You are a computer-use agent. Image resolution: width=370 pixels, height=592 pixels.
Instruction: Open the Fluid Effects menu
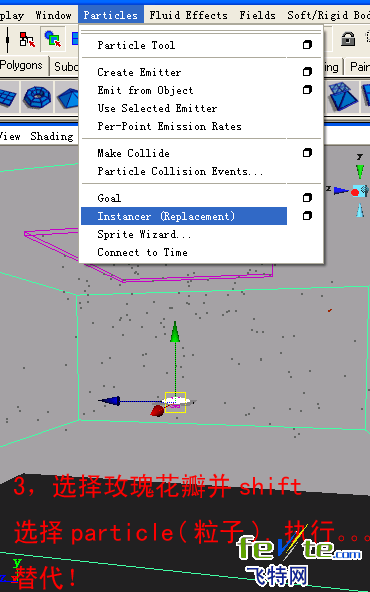click(x=188, y=15)
